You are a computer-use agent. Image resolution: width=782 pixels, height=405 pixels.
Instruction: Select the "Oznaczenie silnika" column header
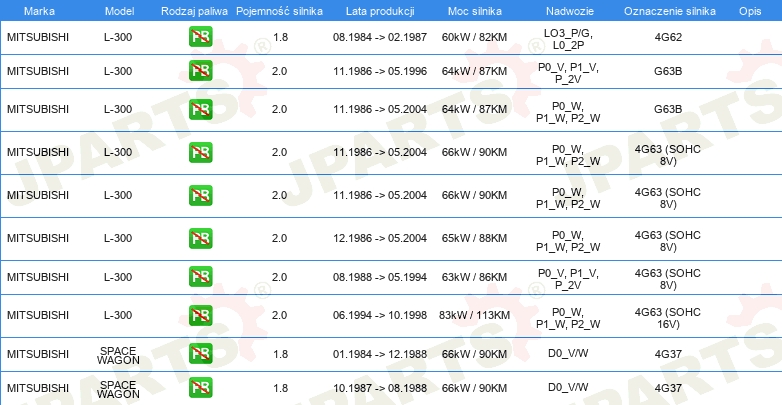click(670, 11)
